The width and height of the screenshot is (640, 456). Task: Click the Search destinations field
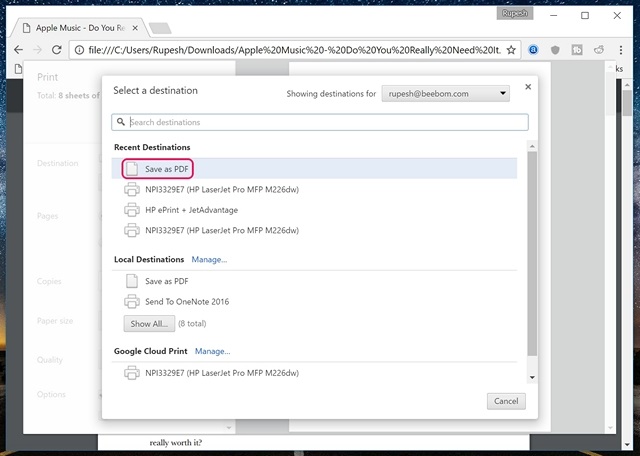coord(320,122)
